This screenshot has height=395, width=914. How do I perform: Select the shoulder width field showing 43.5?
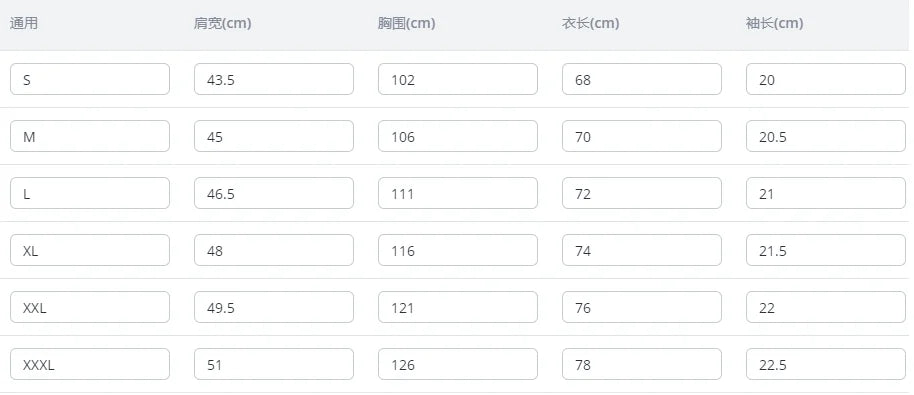(274, 79)
